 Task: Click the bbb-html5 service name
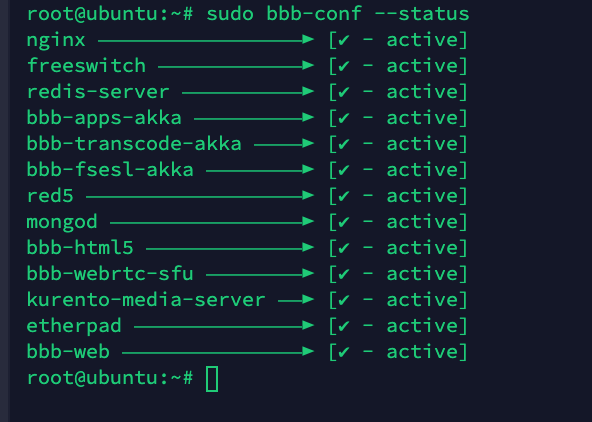[80, 248]
